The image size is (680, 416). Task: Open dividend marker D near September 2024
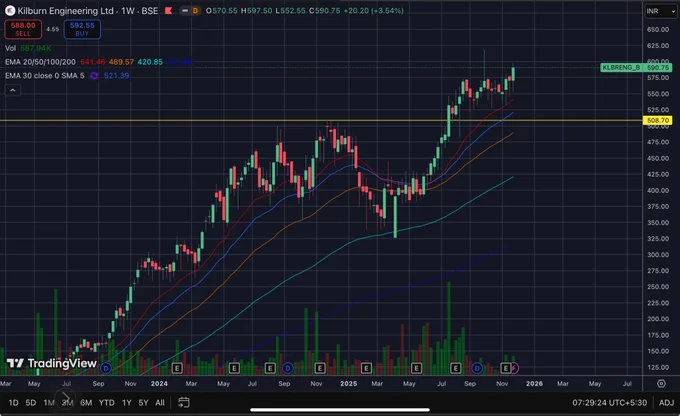point(288,368)
